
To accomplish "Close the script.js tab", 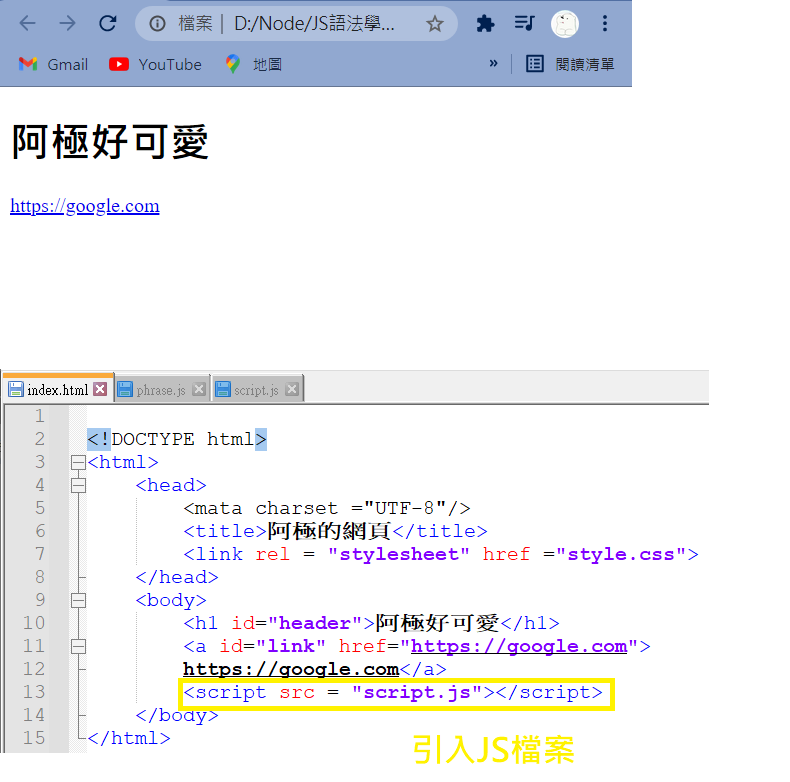I will [x=292, y=389].
